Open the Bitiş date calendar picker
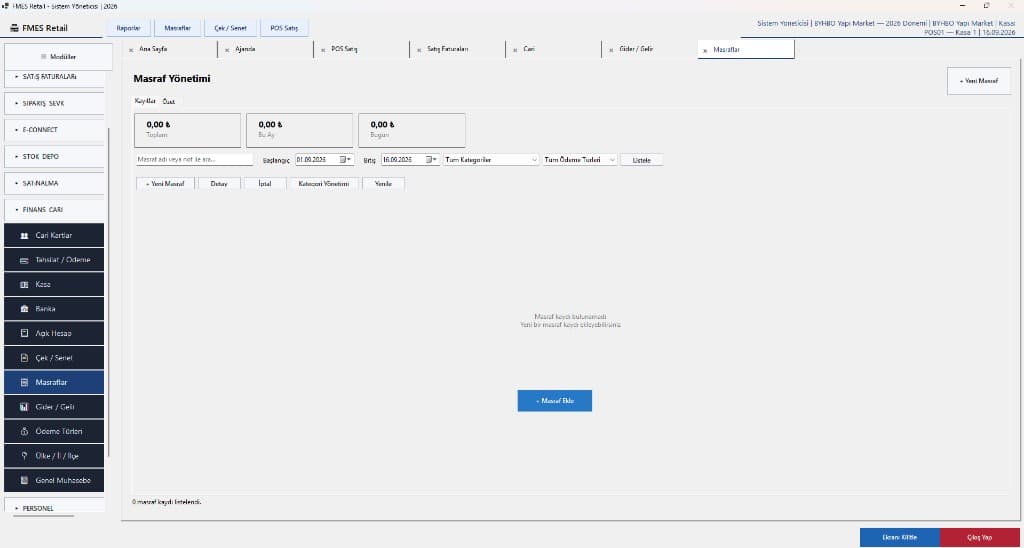 [x=431, y=159]
